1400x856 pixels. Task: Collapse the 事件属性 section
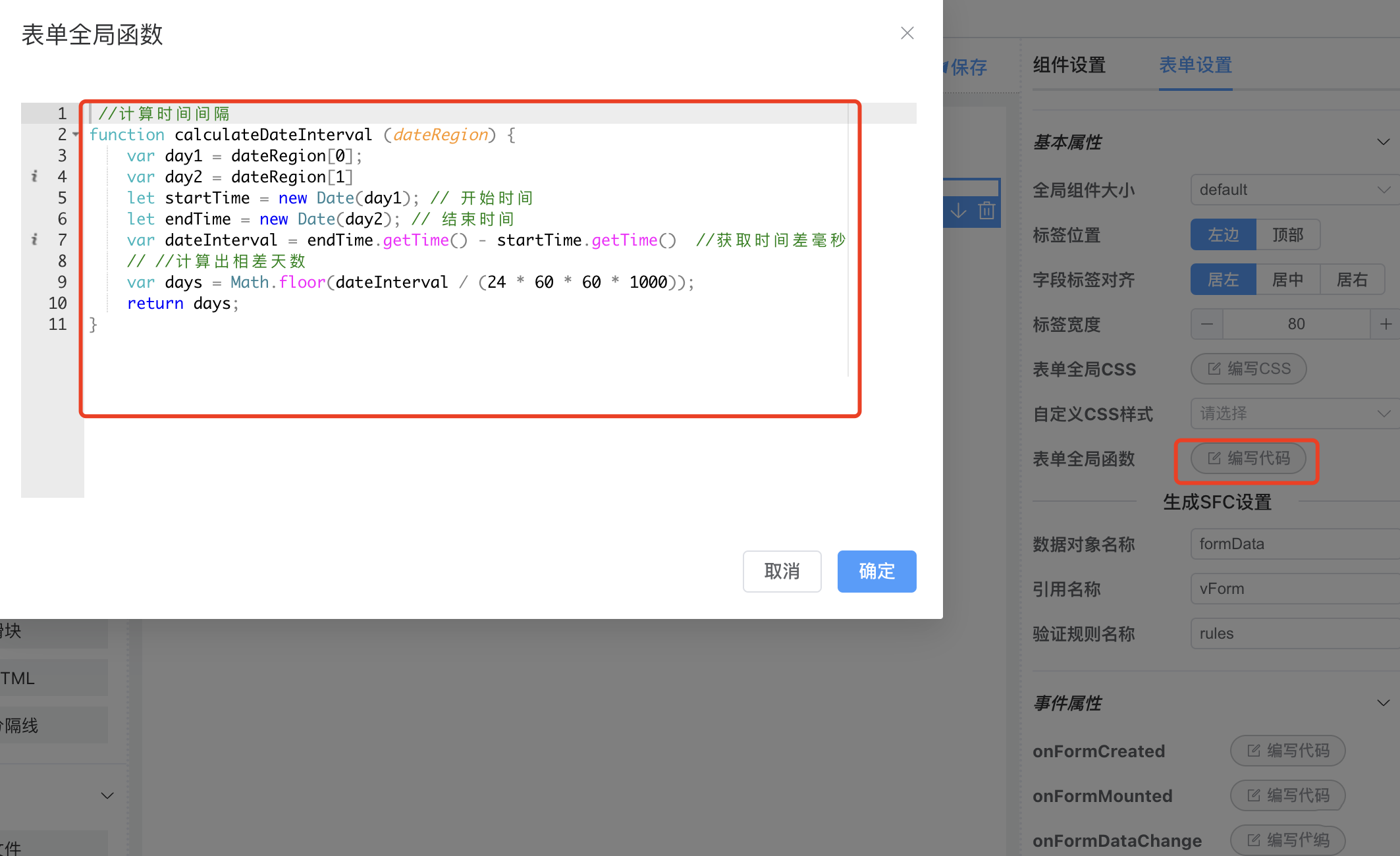coord(1383,703)
